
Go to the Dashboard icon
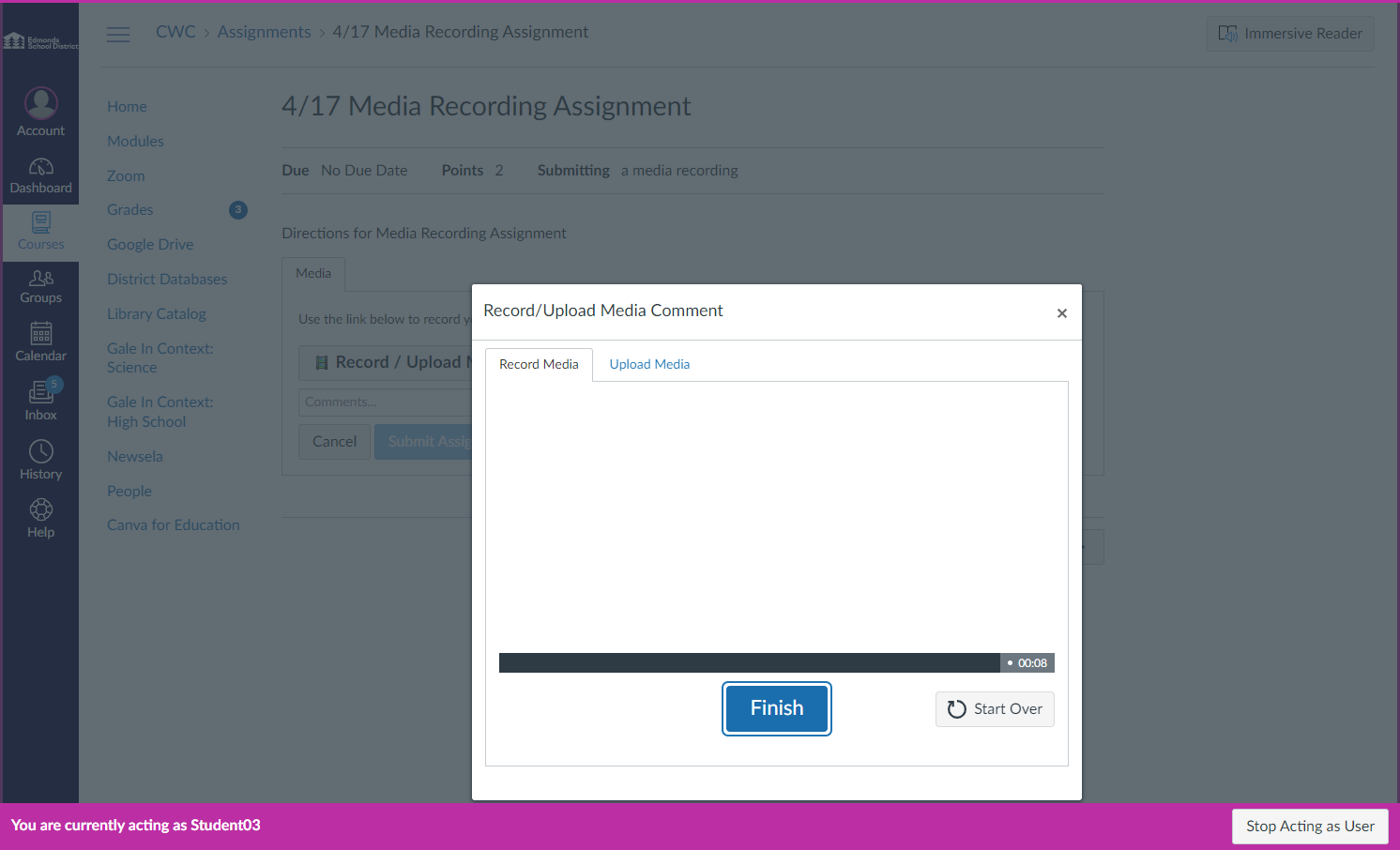tap(40, 175)
